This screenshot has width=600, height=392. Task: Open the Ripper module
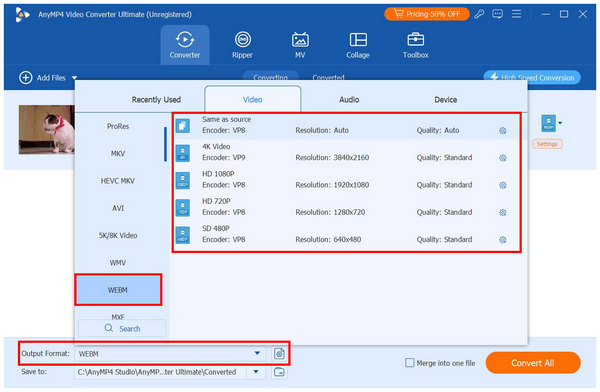243,45
